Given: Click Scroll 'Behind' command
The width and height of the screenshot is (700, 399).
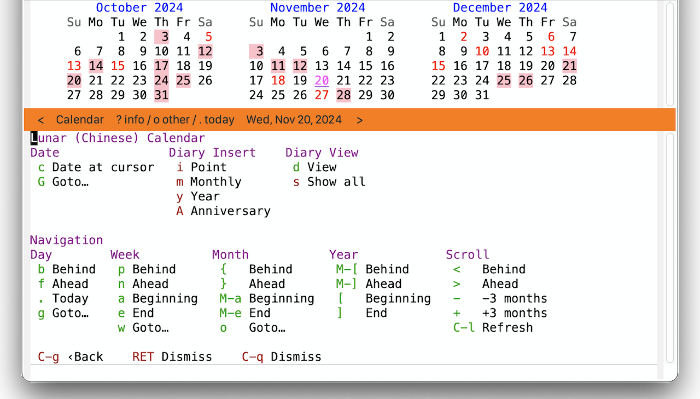Looking at the screenshot, I should point(489,270).
